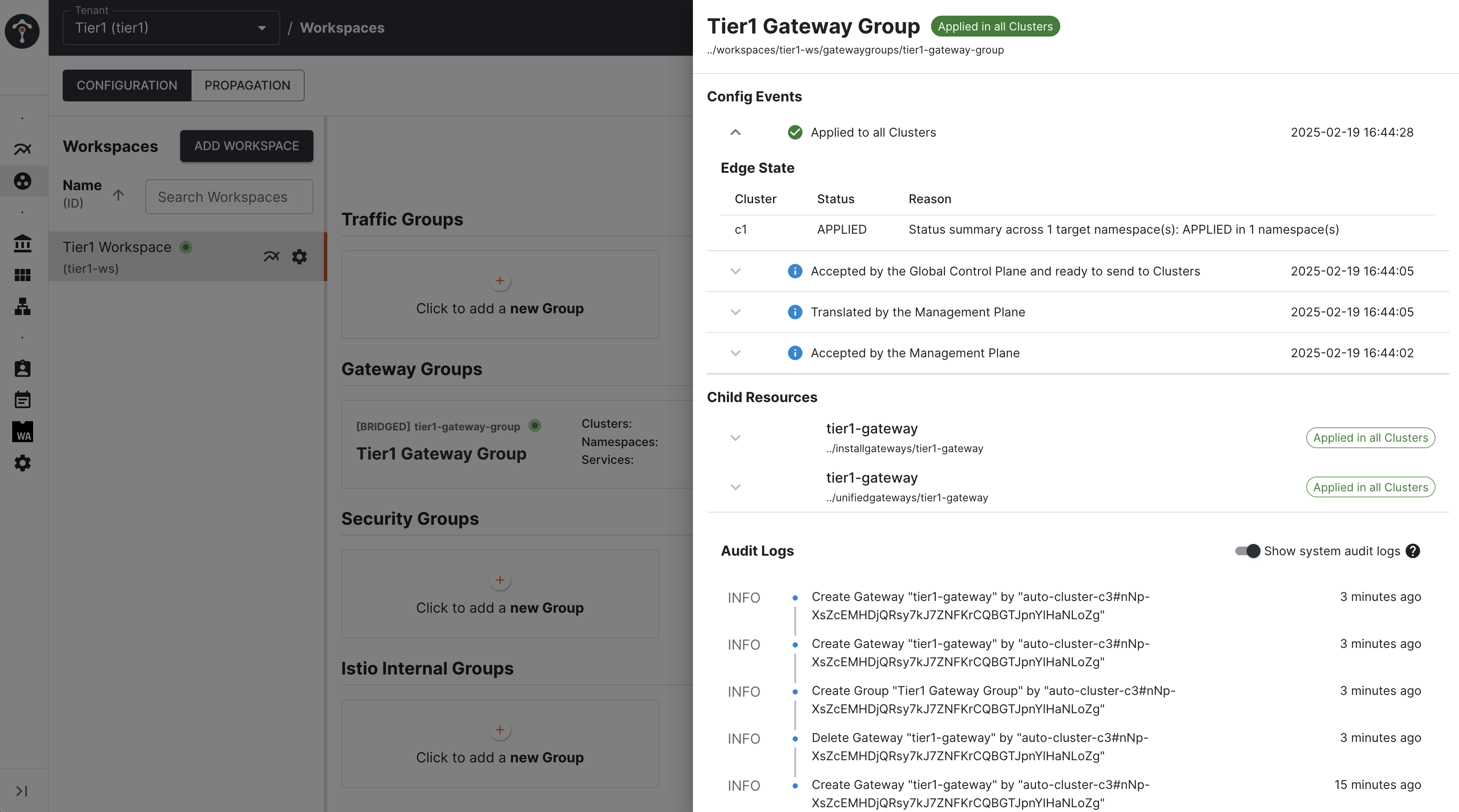Switch to the PROPAGATION tab
The height and width of the screenshot is (812, 1459).
point(247,85)
